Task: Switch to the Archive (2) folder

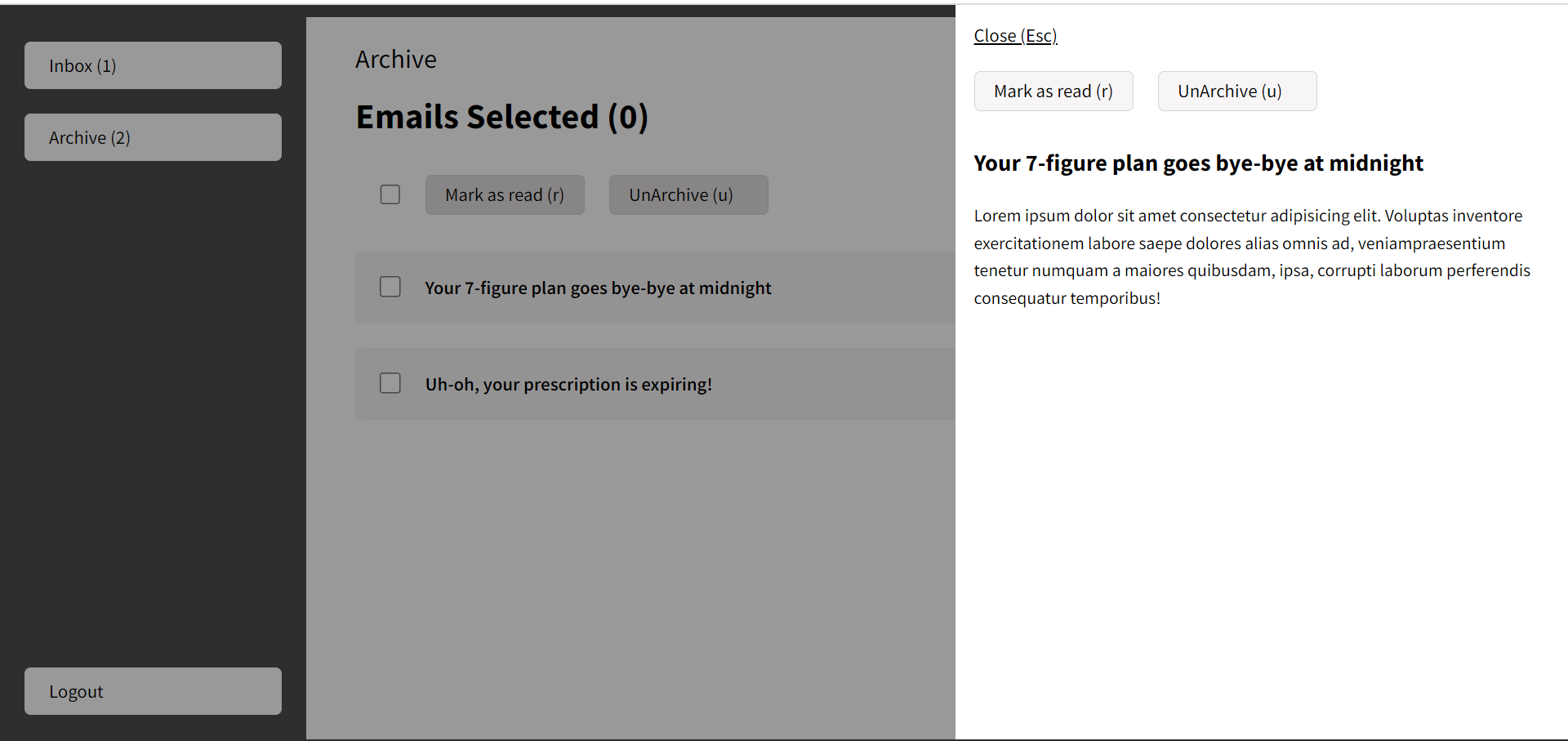Action: click(x=152, y=136)
